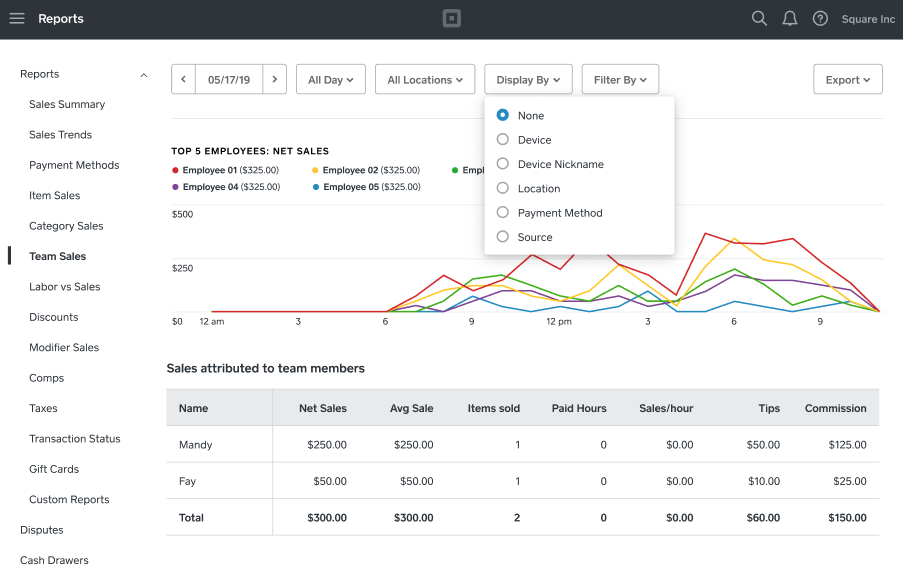Viewport: 903px width, 583px height.
Task: Click the Employee 02 yellow legend dot
Action: click(x=315, y=170)
